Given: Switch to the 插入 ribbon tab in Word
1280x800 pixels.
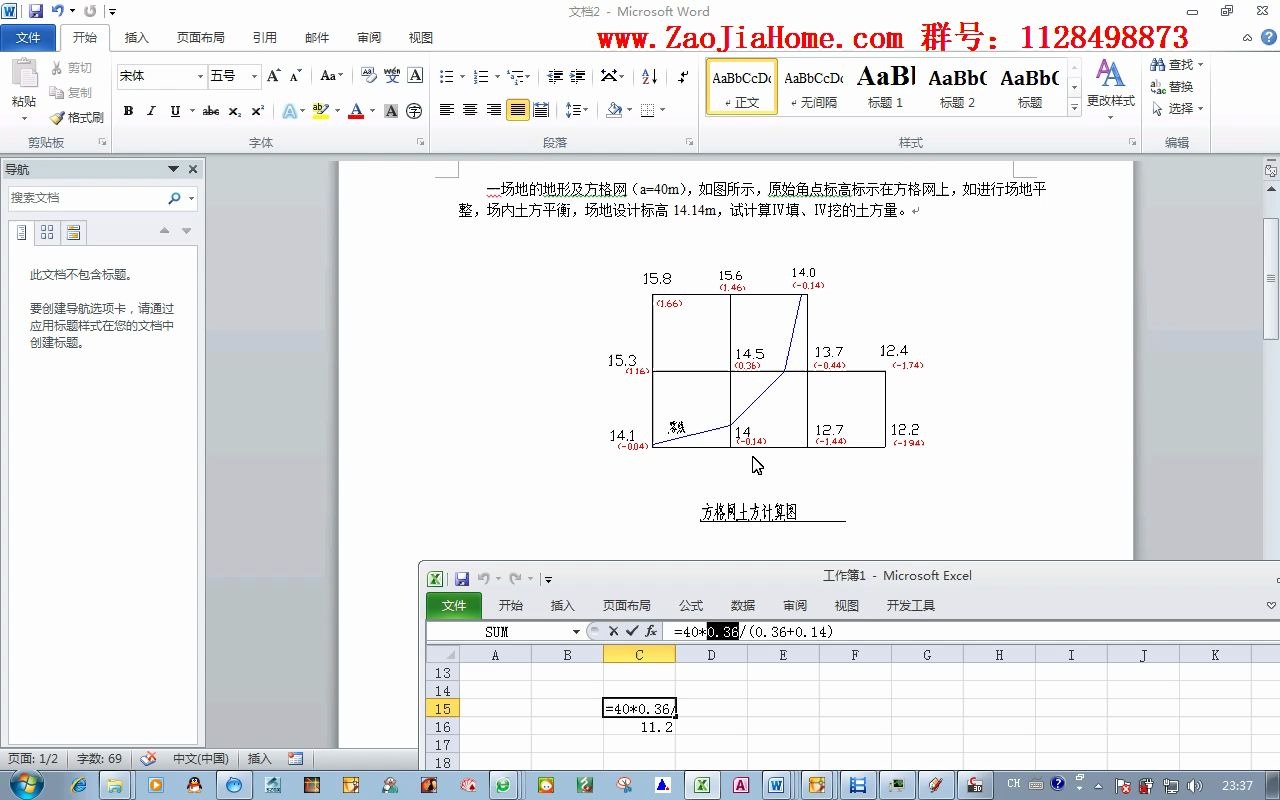Looking at the screenshot, I should [136, 37].
